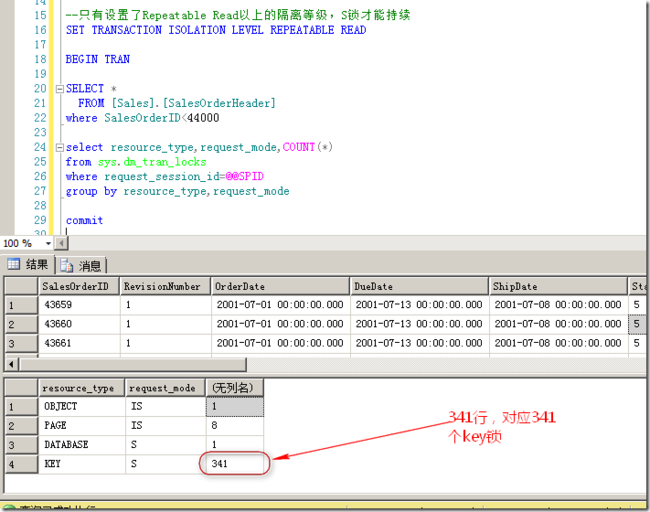Click SET TRANSACTION ISOLATION LEVEL line
650x512 pixels.
point(216,30)
